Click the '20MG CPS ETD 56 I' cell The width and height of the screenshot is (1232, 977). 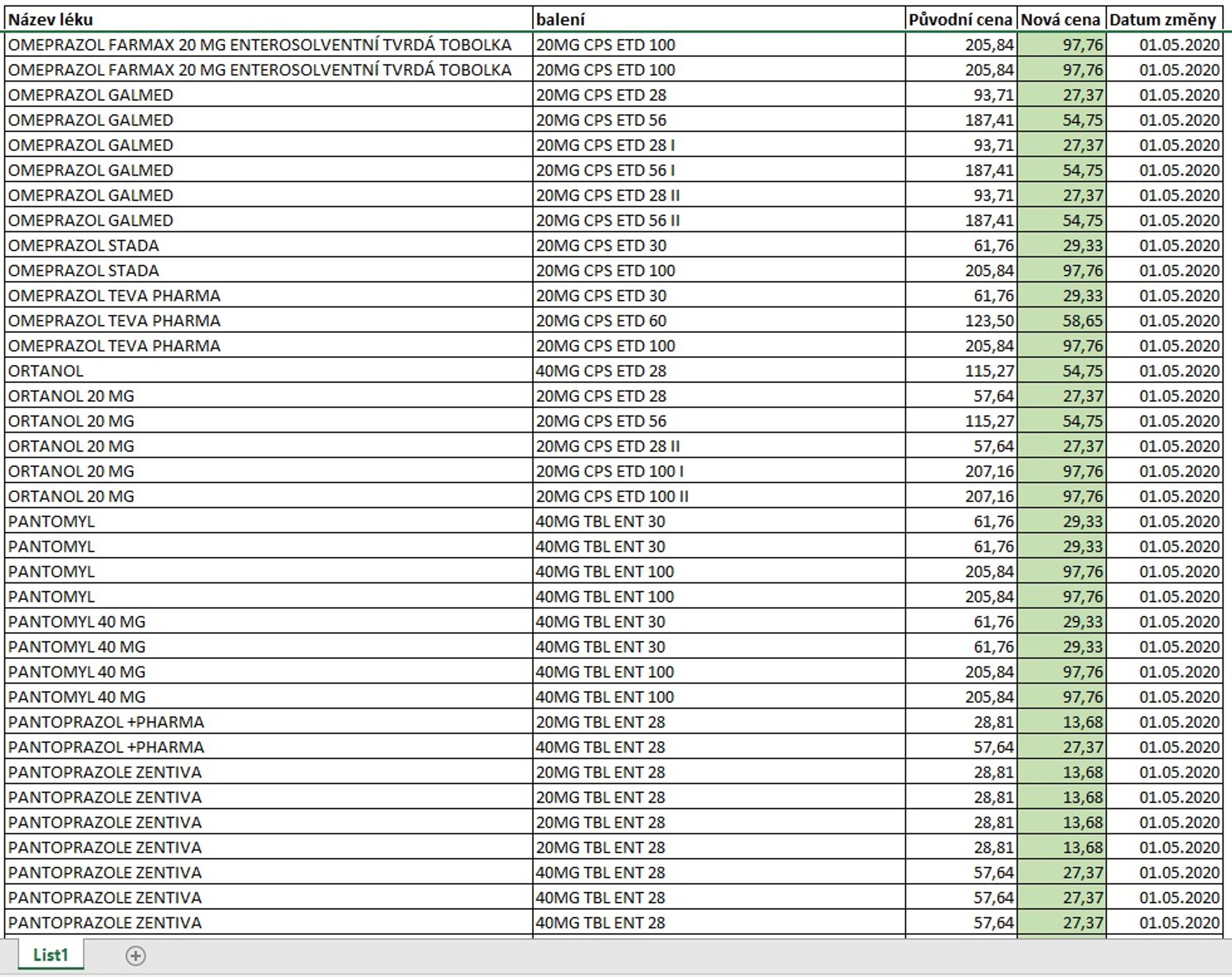pyautogui.click(x=719, y=170)
